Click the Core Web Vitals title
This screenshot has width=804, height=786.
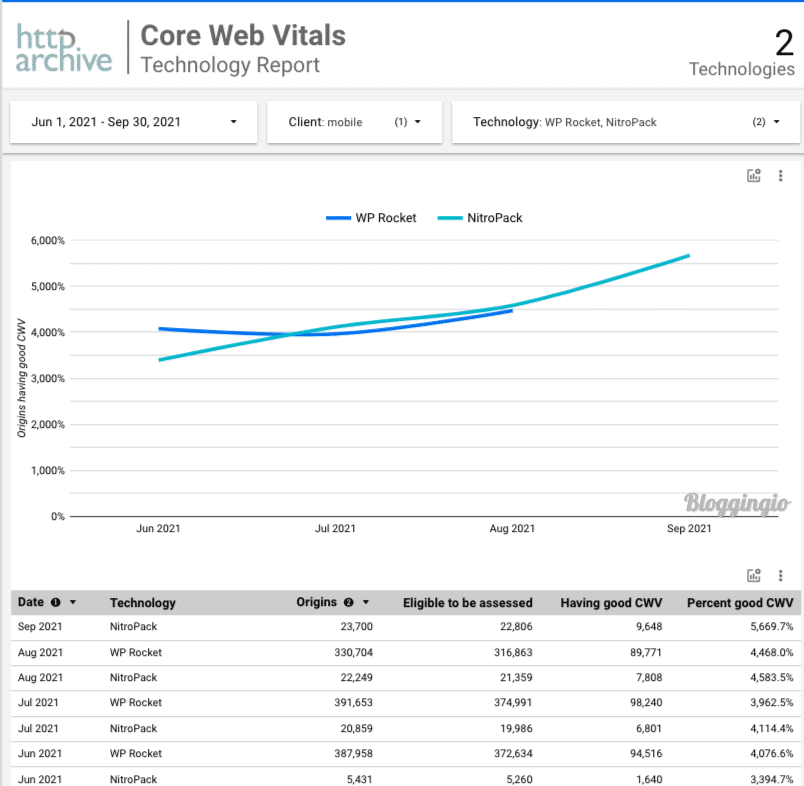(x=243, y=35)
